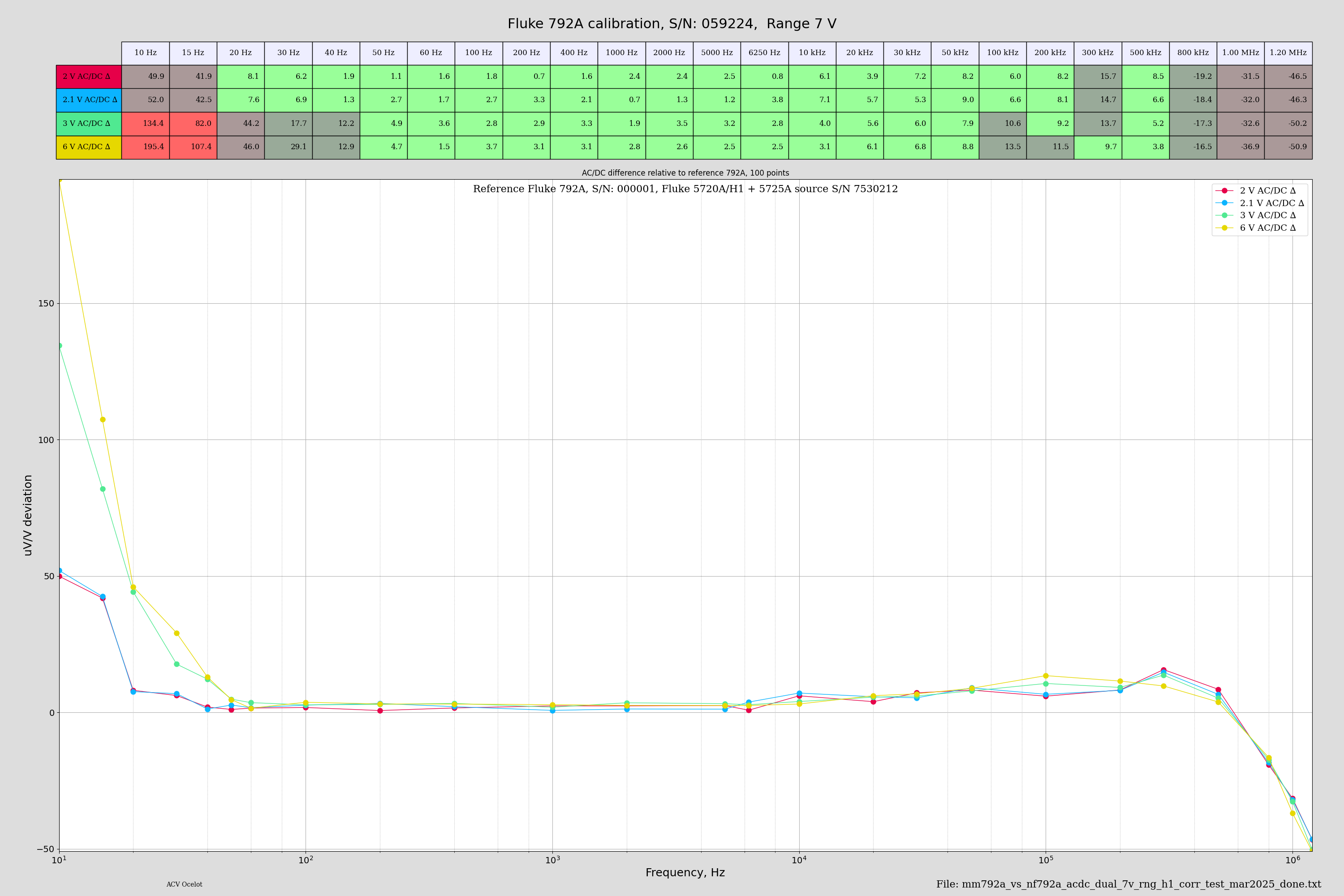Select the '82.0' table cell
The image size is (1344, 896).
point(193,124)
